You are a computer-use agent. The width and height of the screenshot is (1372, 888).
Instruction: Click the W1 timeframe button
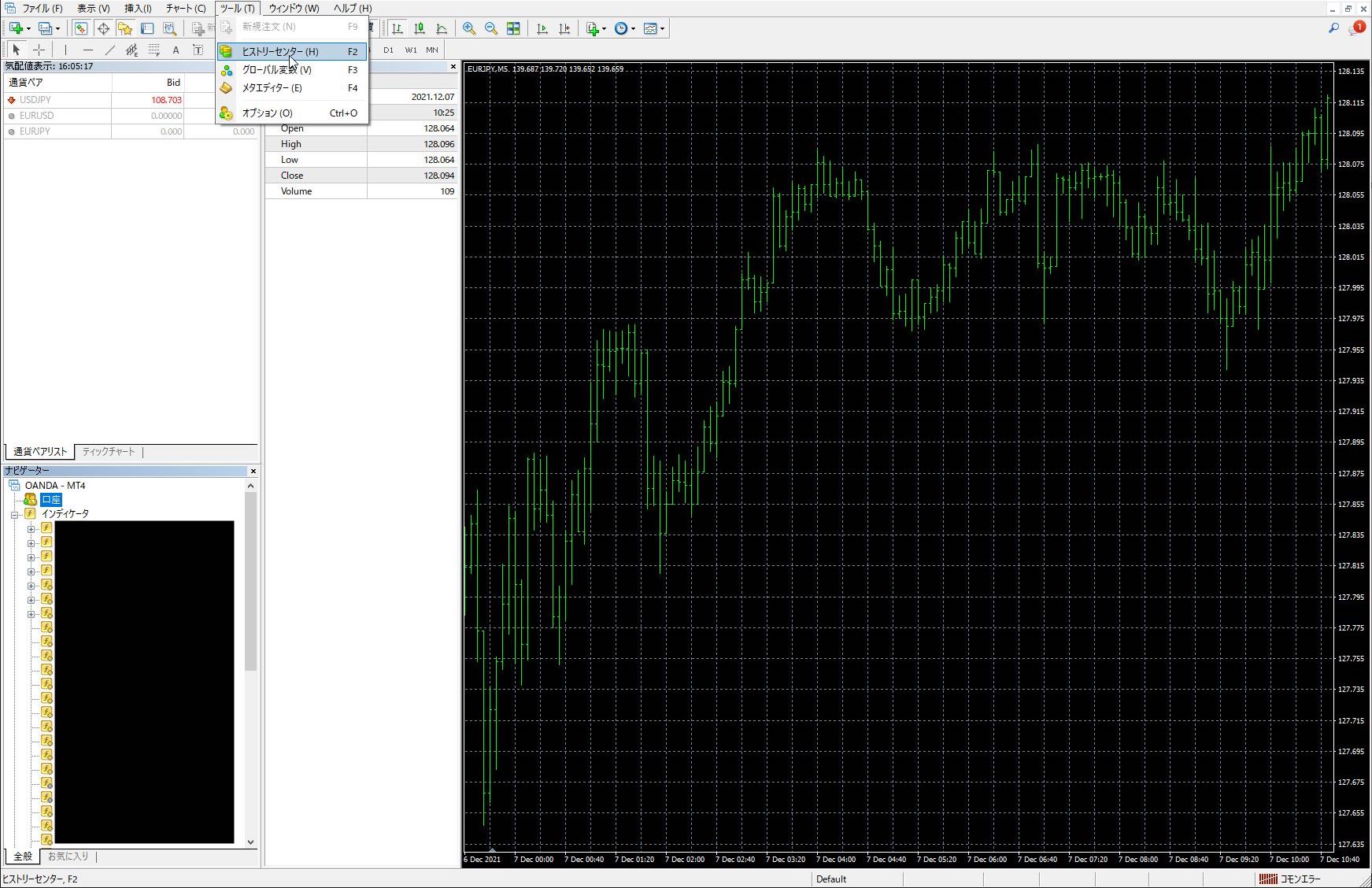coord(411,50)
